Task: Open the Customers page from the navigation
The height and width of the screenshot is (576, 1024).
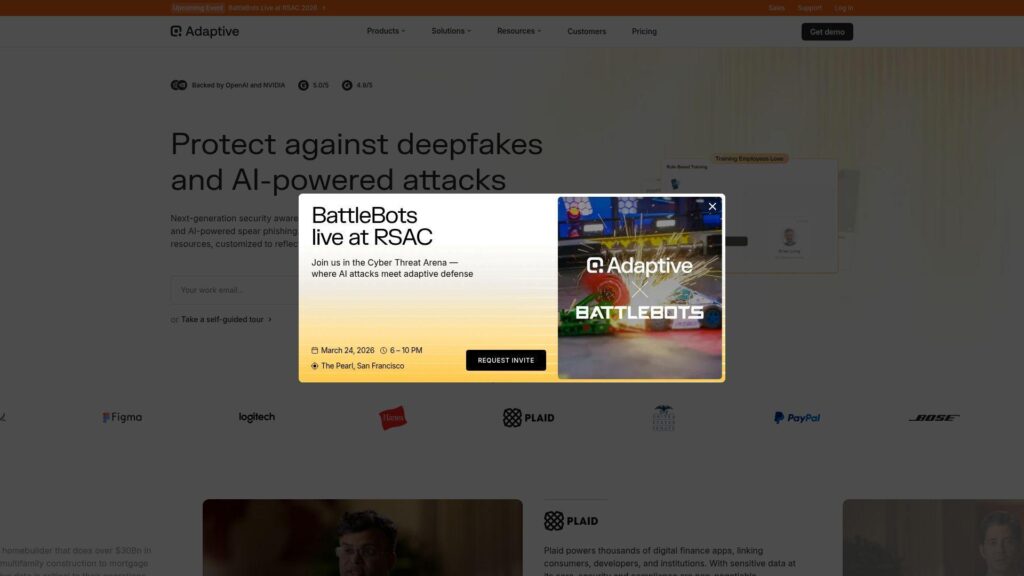Action: [x=586, y=31]
